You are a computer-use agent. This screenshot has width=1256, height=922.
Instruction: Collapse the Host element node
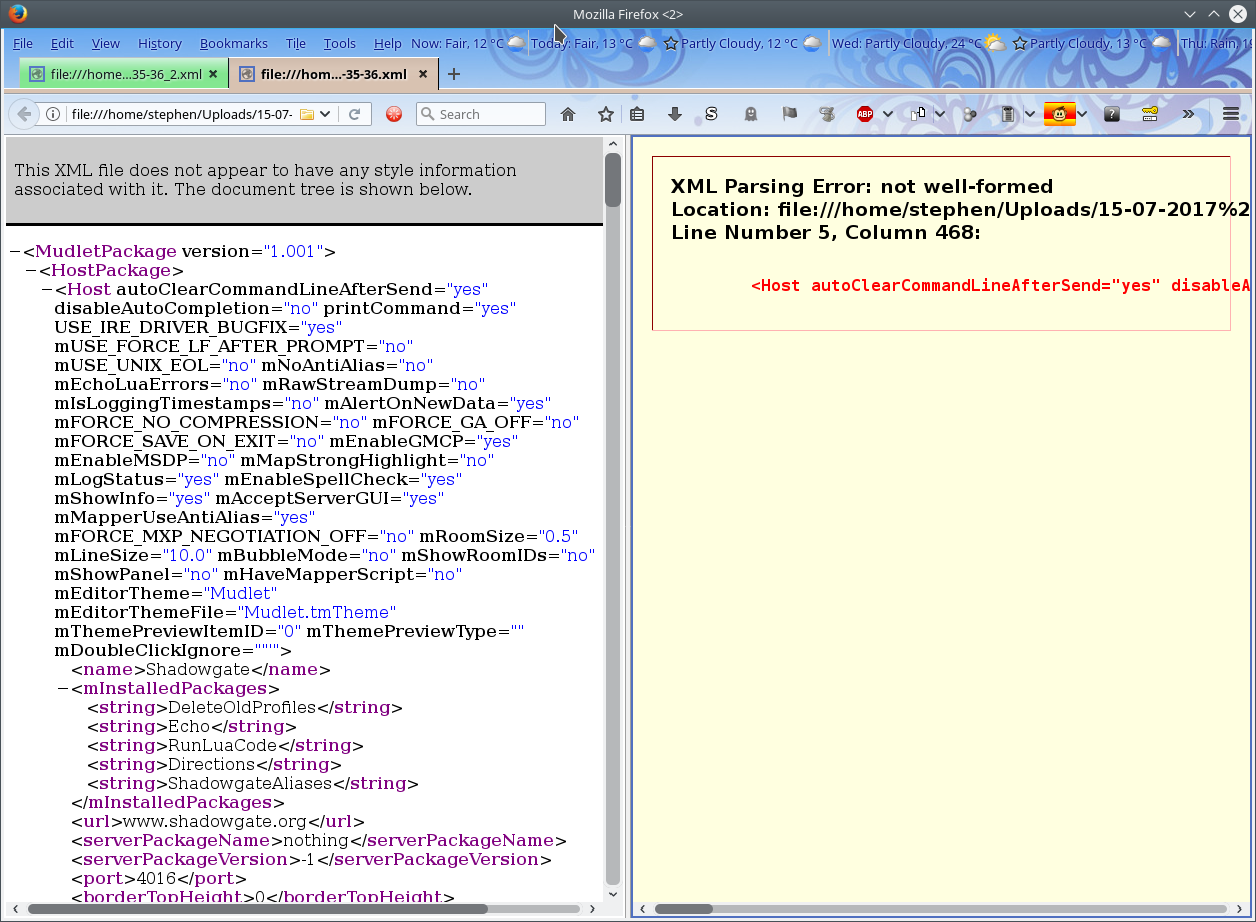pyautogui.click(x=47, y=290)
